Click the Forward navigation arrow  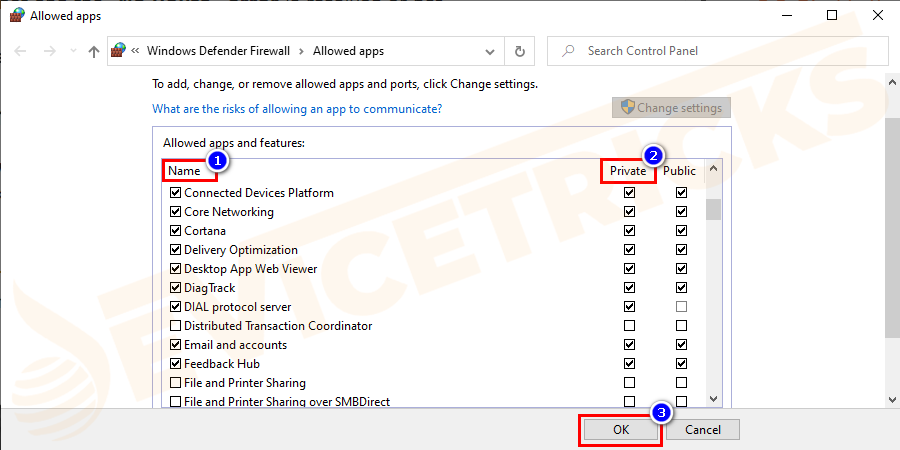coord(50,51)
